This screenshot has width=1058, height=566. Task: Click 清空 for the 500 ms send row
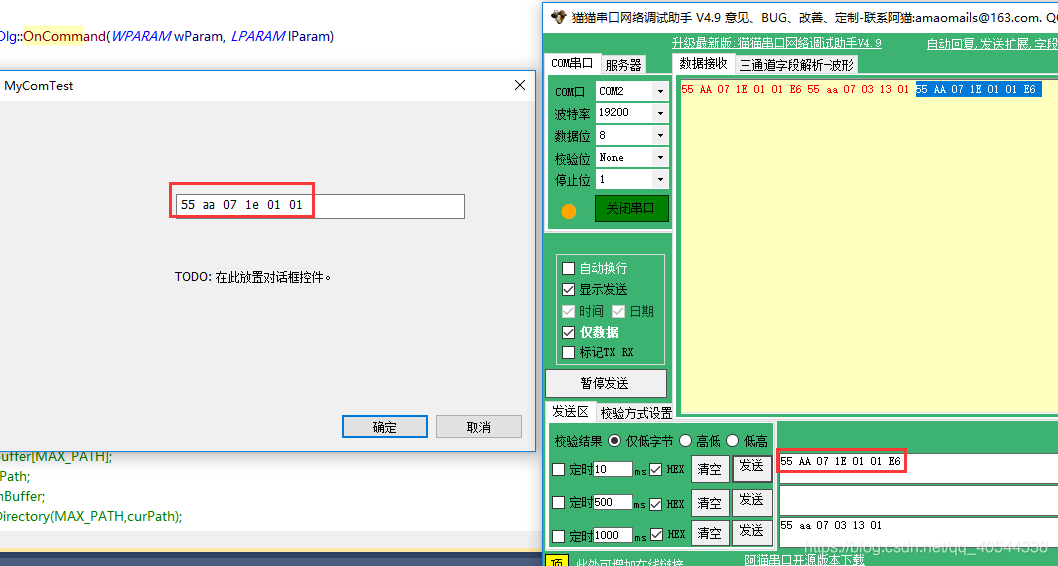coord(710,503)
